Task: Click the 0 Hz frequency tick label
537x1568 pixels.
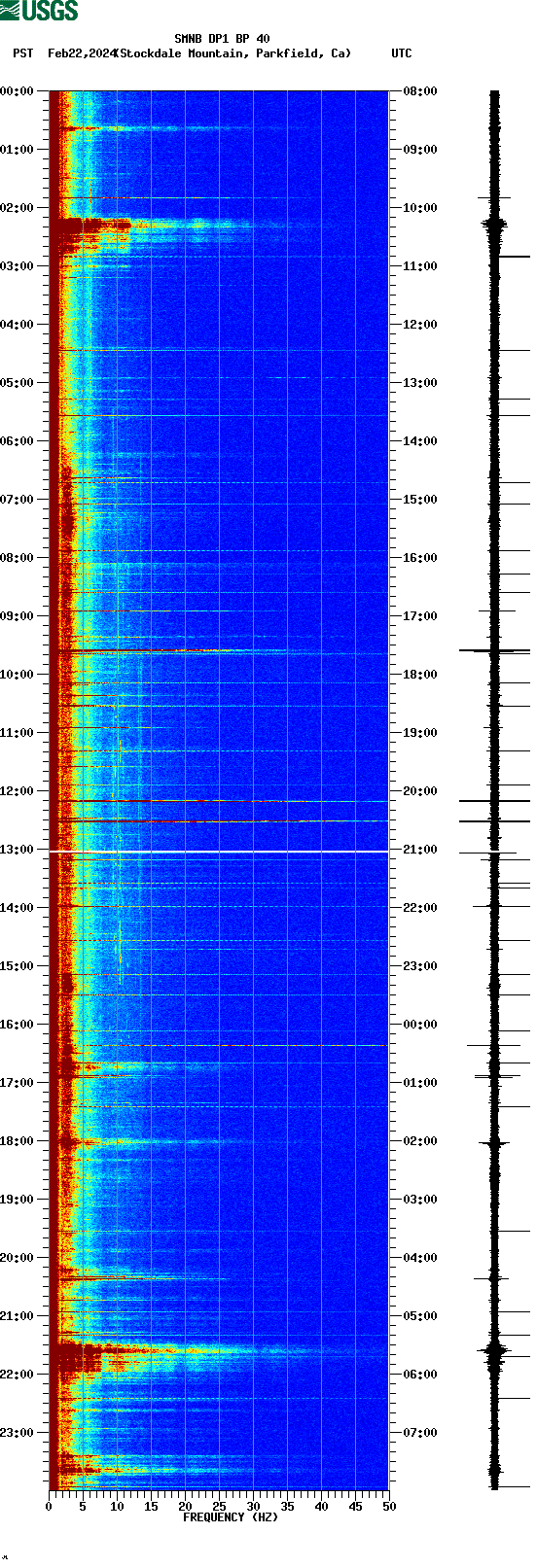Action: click(49, 1507)
